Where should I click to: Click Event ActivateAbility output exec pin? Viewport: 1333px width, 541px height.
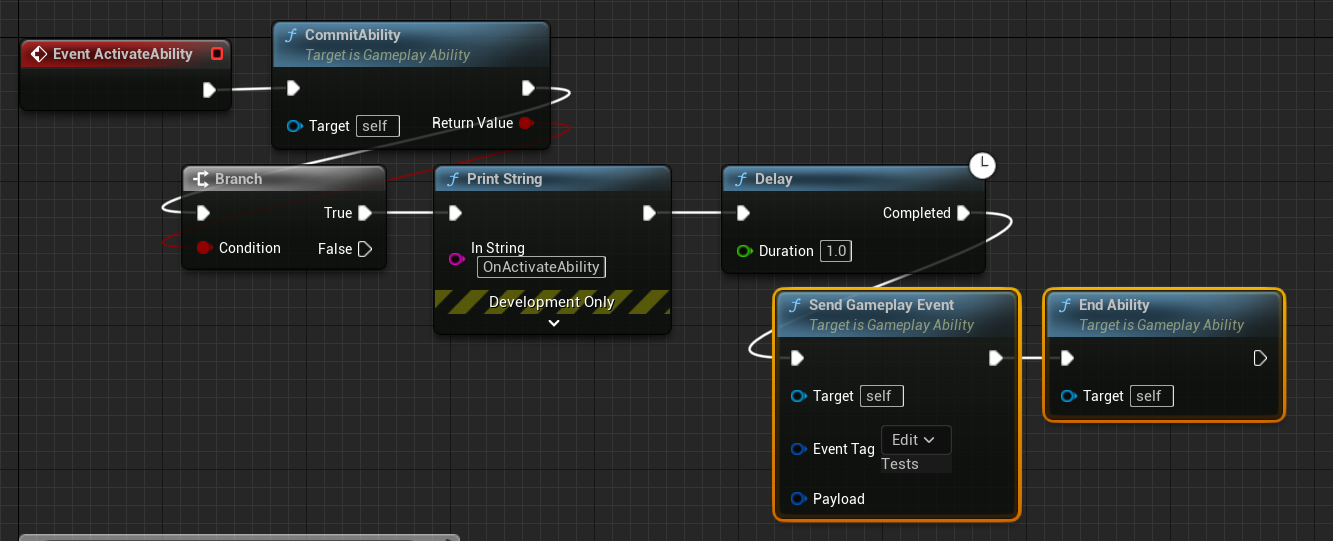coord(209,90)
